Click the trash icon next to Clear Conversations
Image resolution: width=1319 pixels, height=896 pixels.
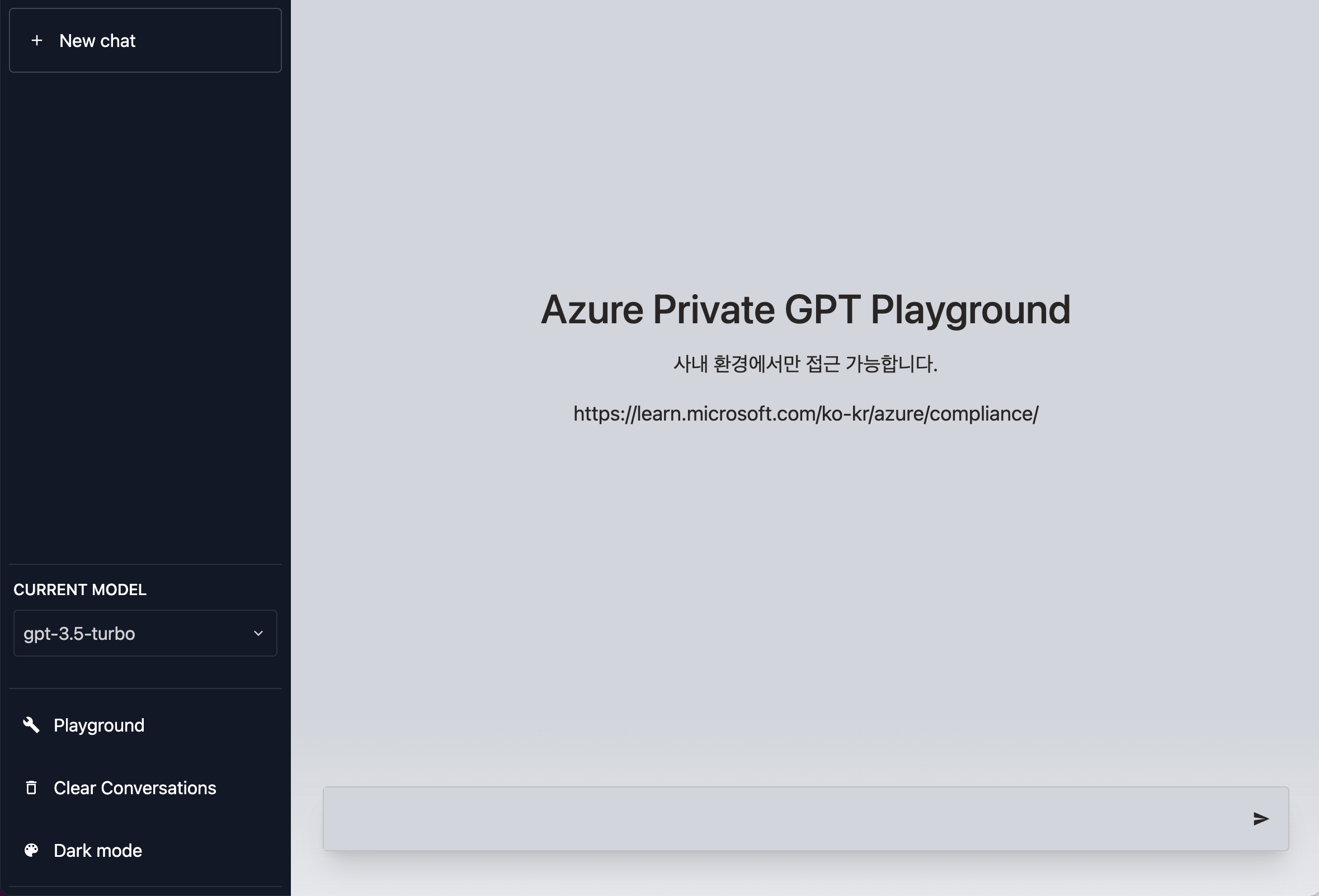pos(32,787)
